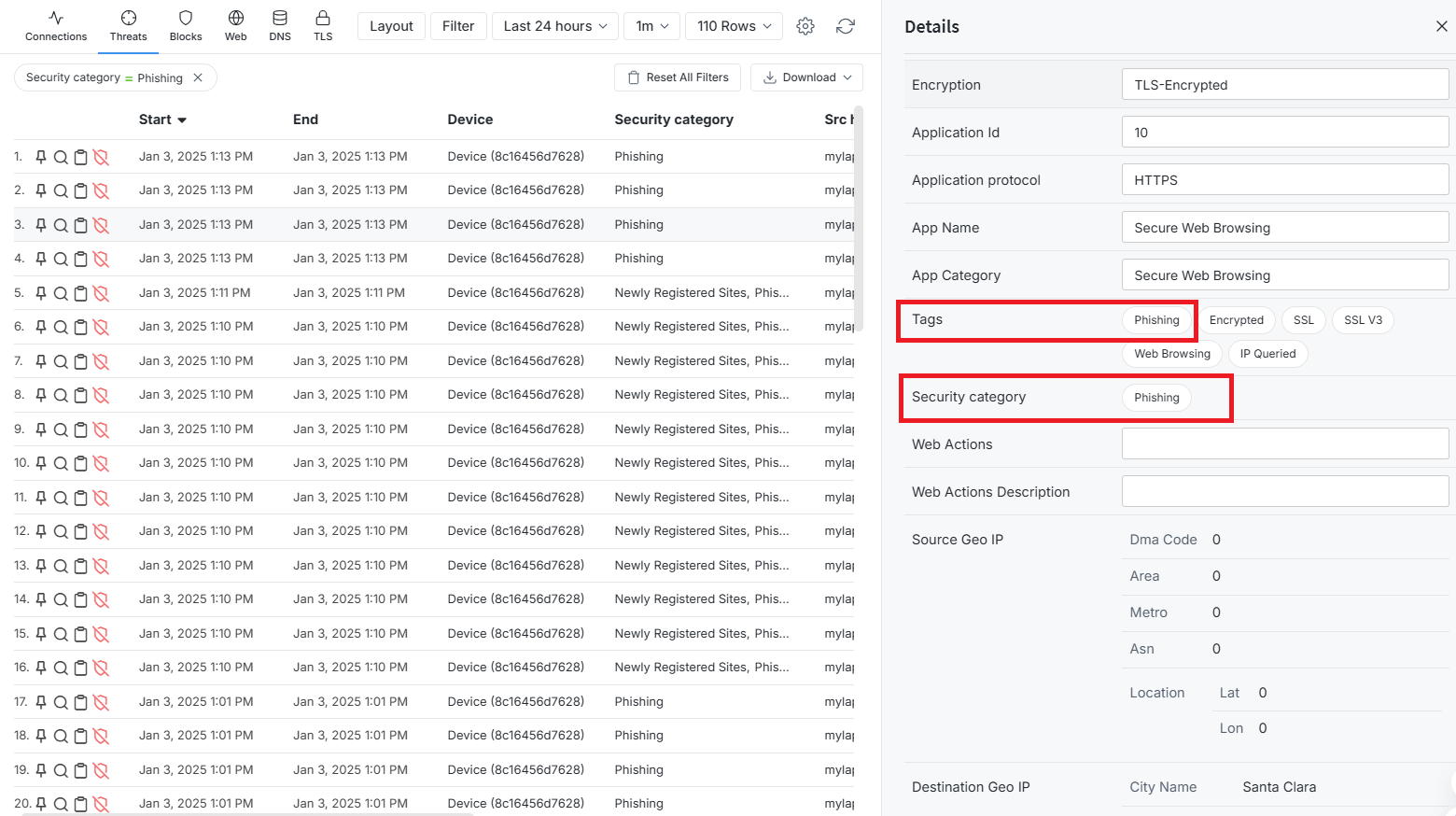Click the red shield icon in row 10
The height and width of the screenshot is (816, 1456).
pos(101,463)
